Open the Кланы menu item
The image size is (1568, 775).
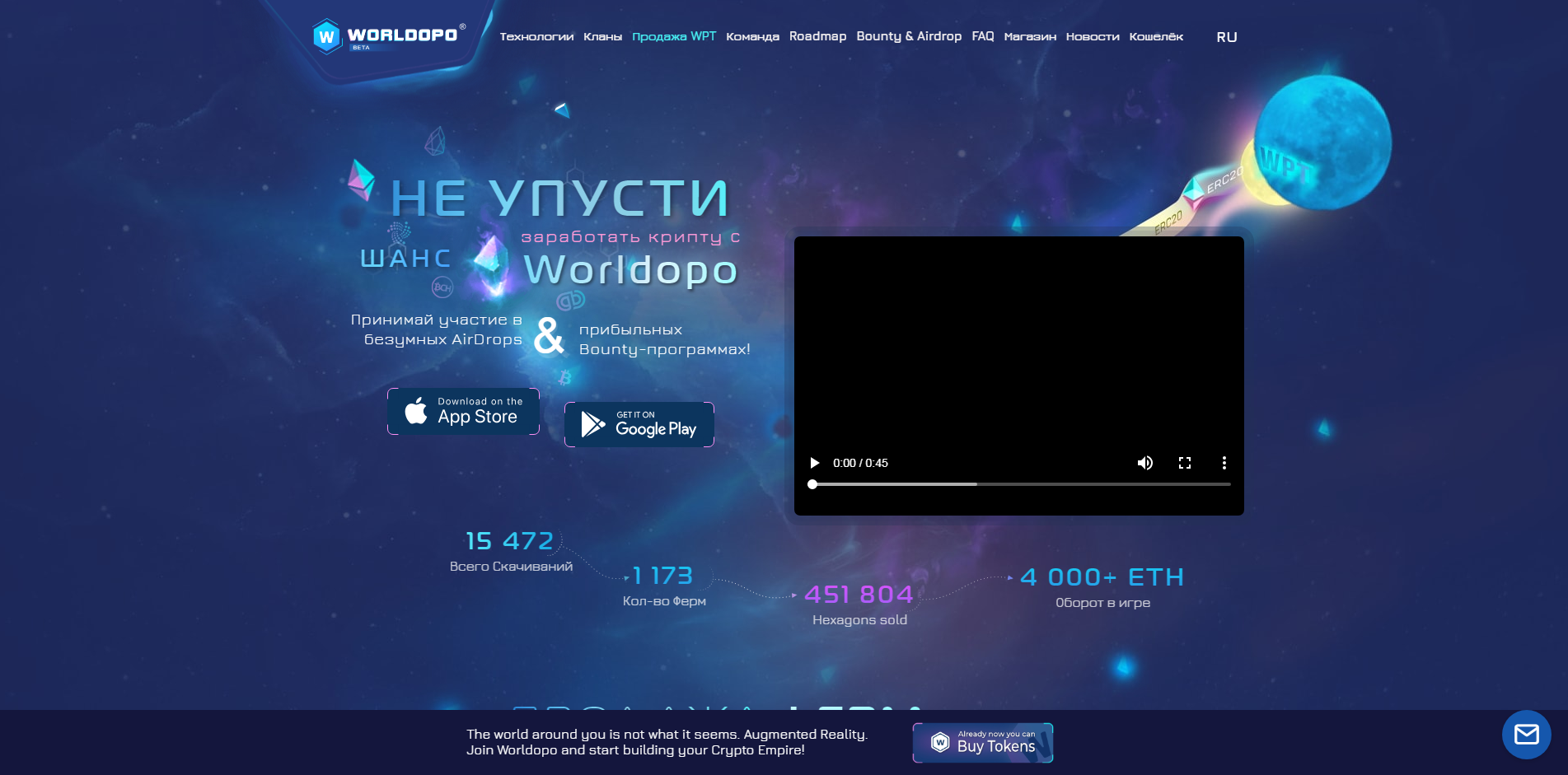[602, 36]
